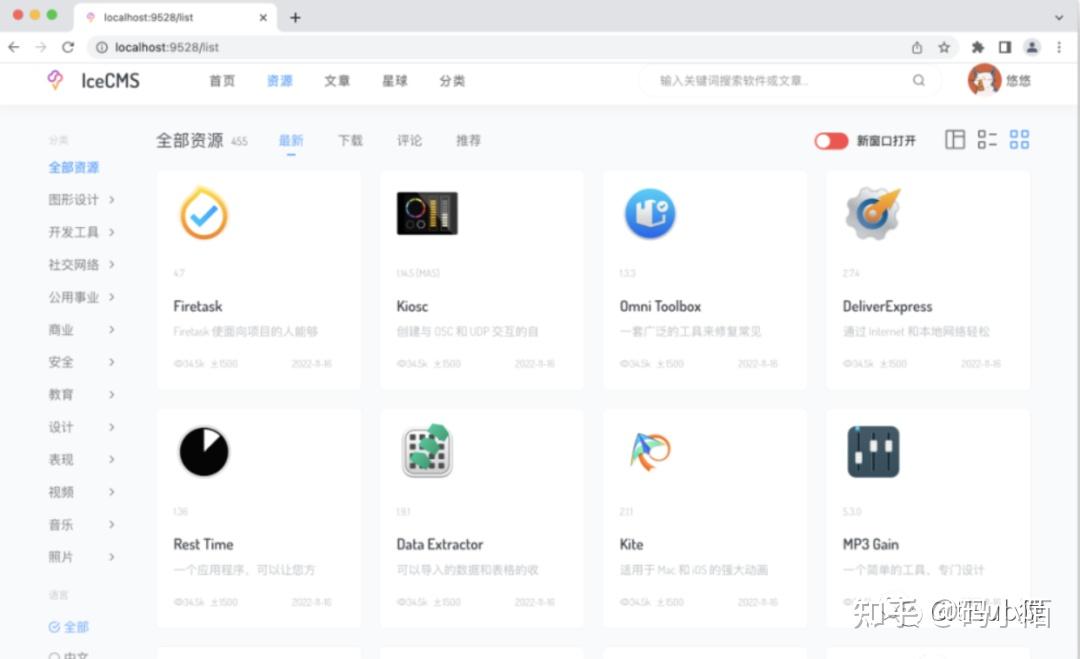This screenshot has height=659, width=1080.
Task: Open the browser profile icon
Action: (1032, 48)
